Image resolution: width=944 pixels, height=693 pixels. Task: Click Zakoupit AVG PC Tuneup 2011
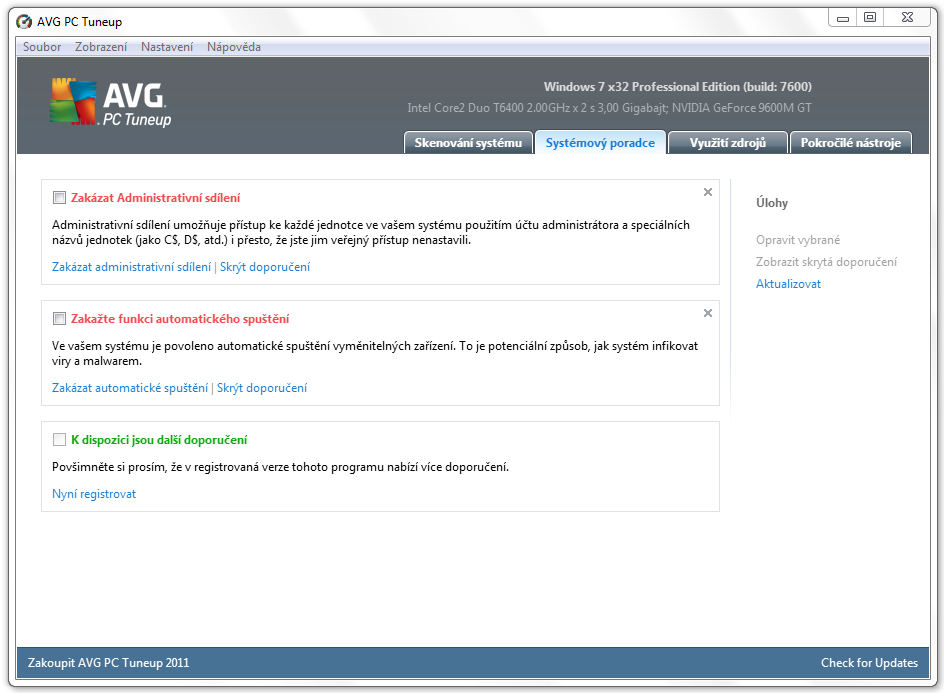pos(108,663)
